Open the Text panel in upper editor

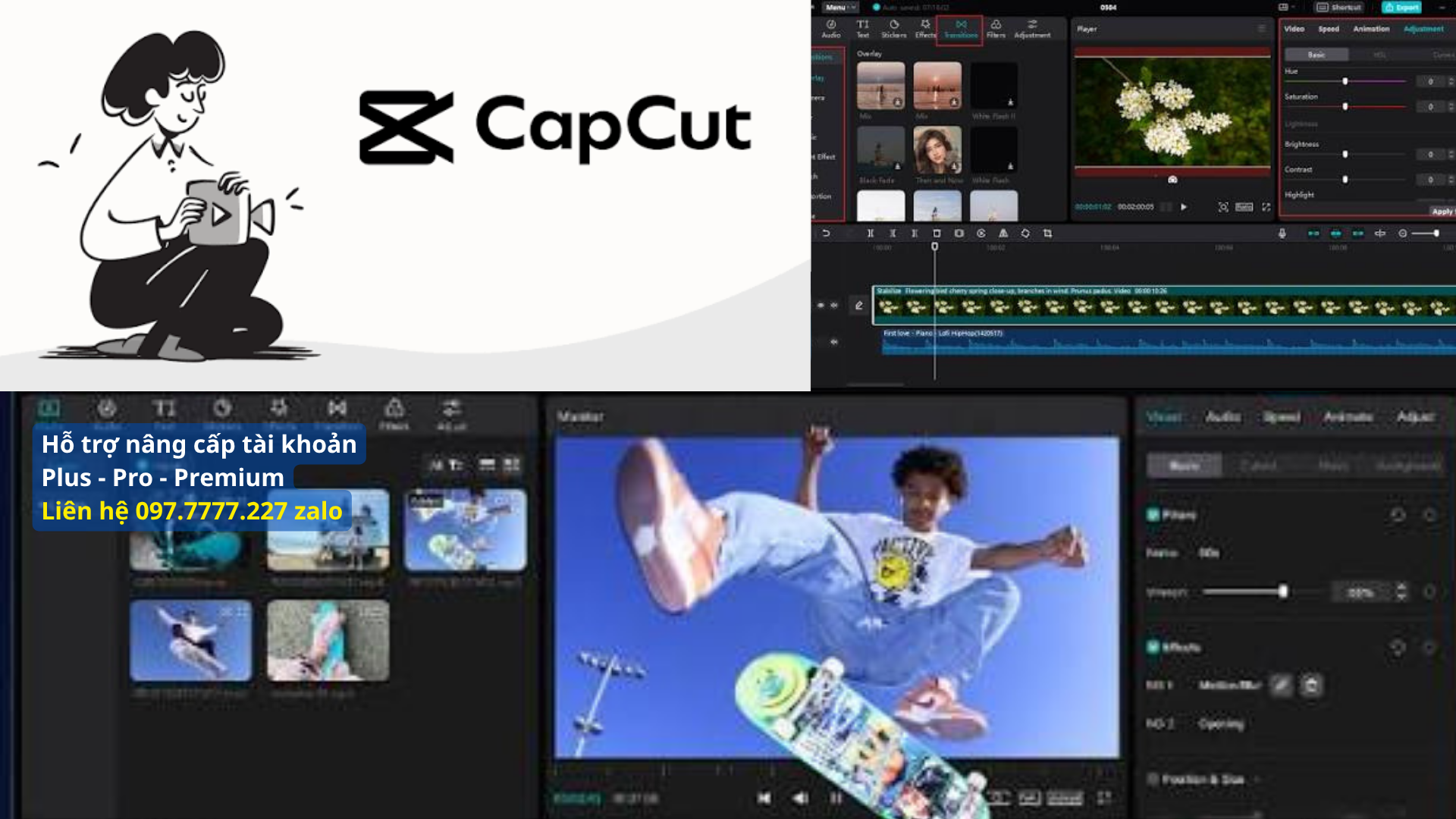[863, 29]
